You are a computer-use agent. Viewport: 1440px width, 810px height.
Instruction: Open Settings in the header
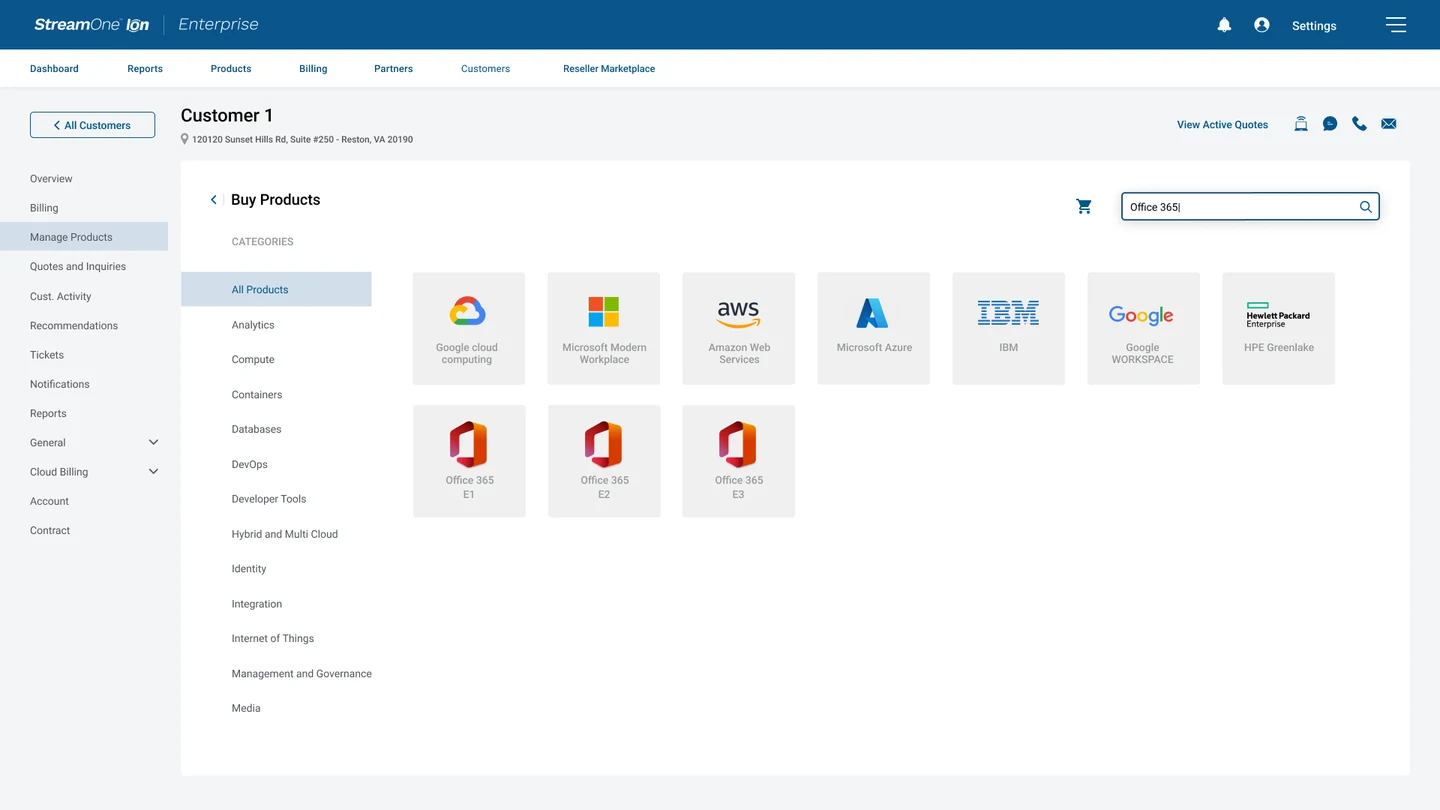[x=1314, y=26]
